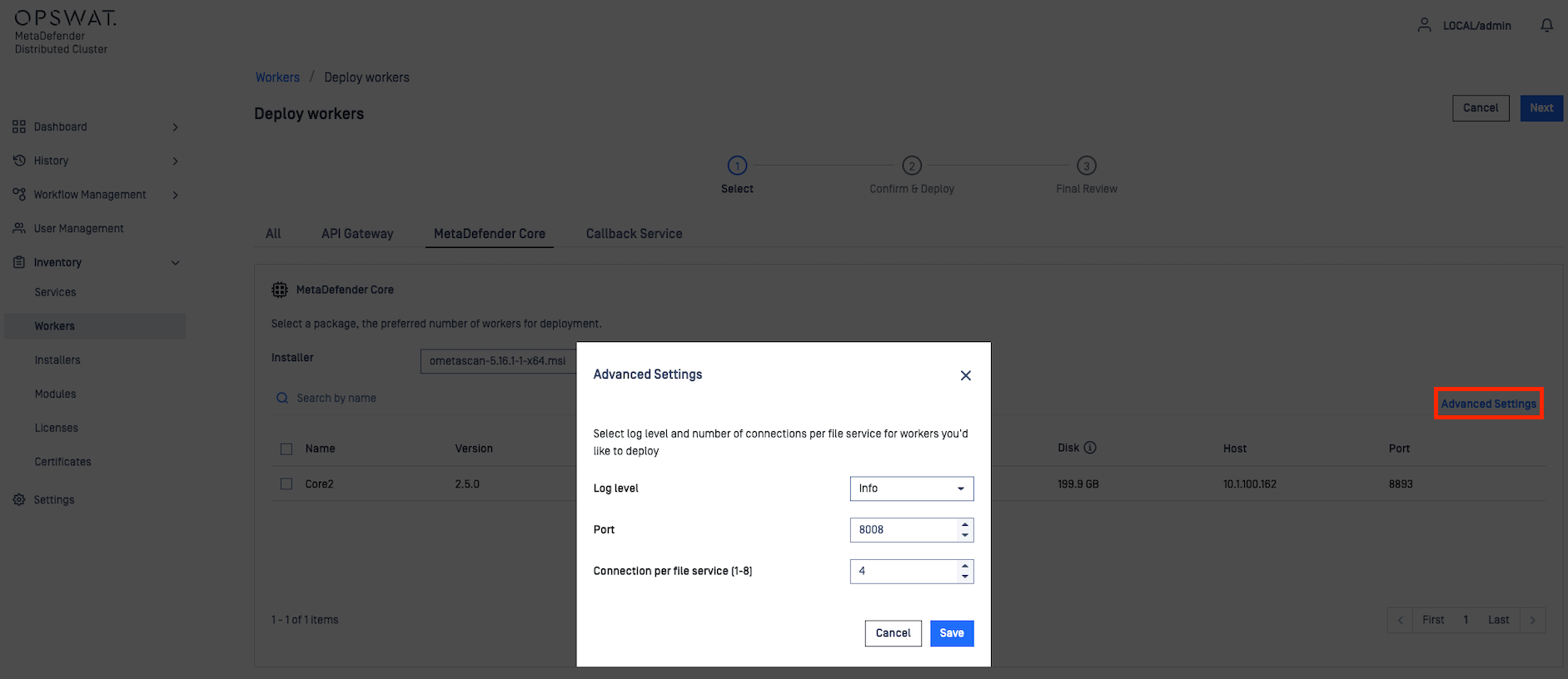Click the search magnifier icon
This screenshot has height=679, width=1568.
click(282, 399)
